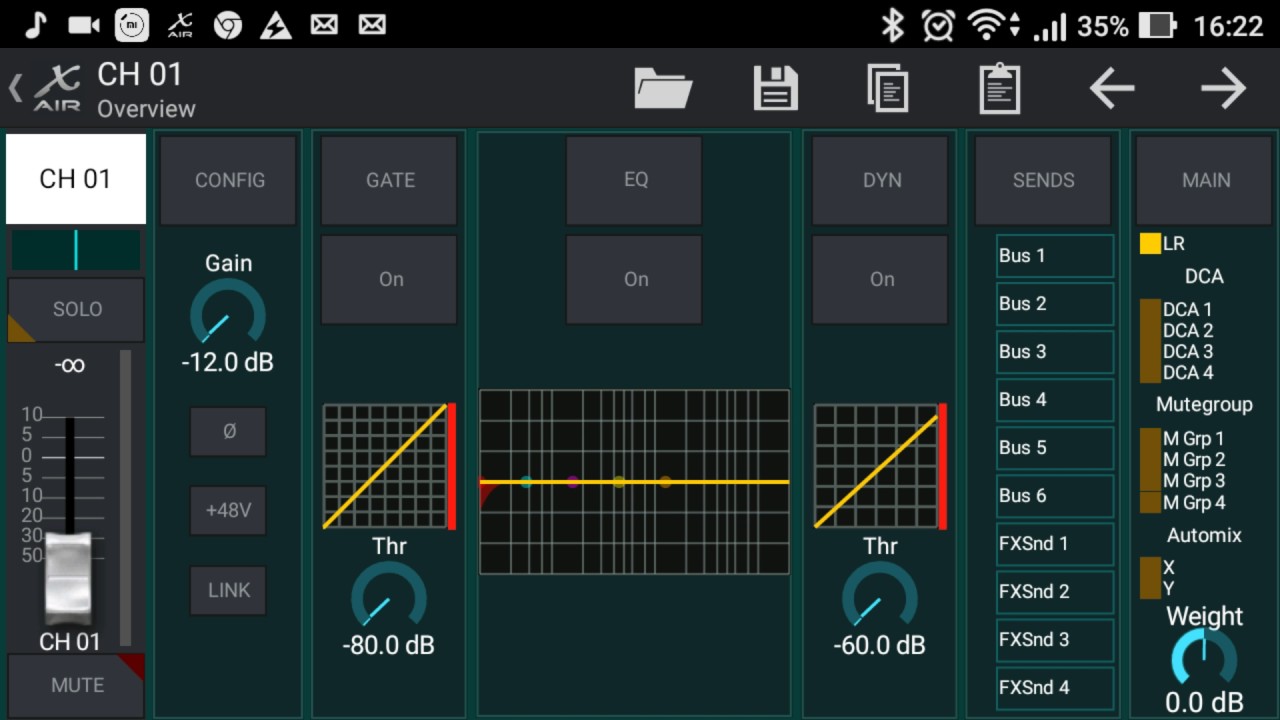
Task: Toggle the gate On button
Action: 390,279
